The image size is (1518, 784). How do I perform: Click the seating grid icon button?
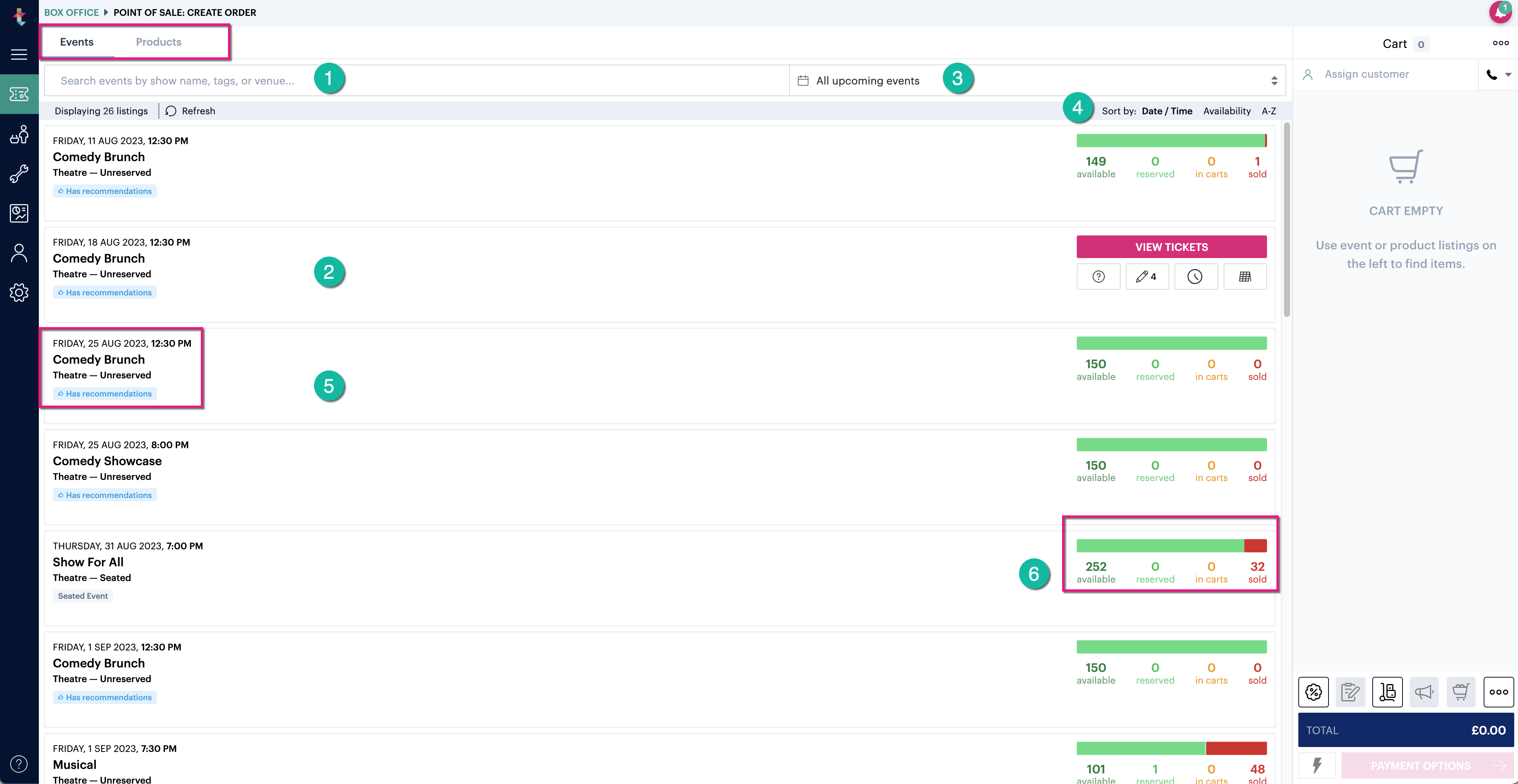click(x=1245, y=277)
